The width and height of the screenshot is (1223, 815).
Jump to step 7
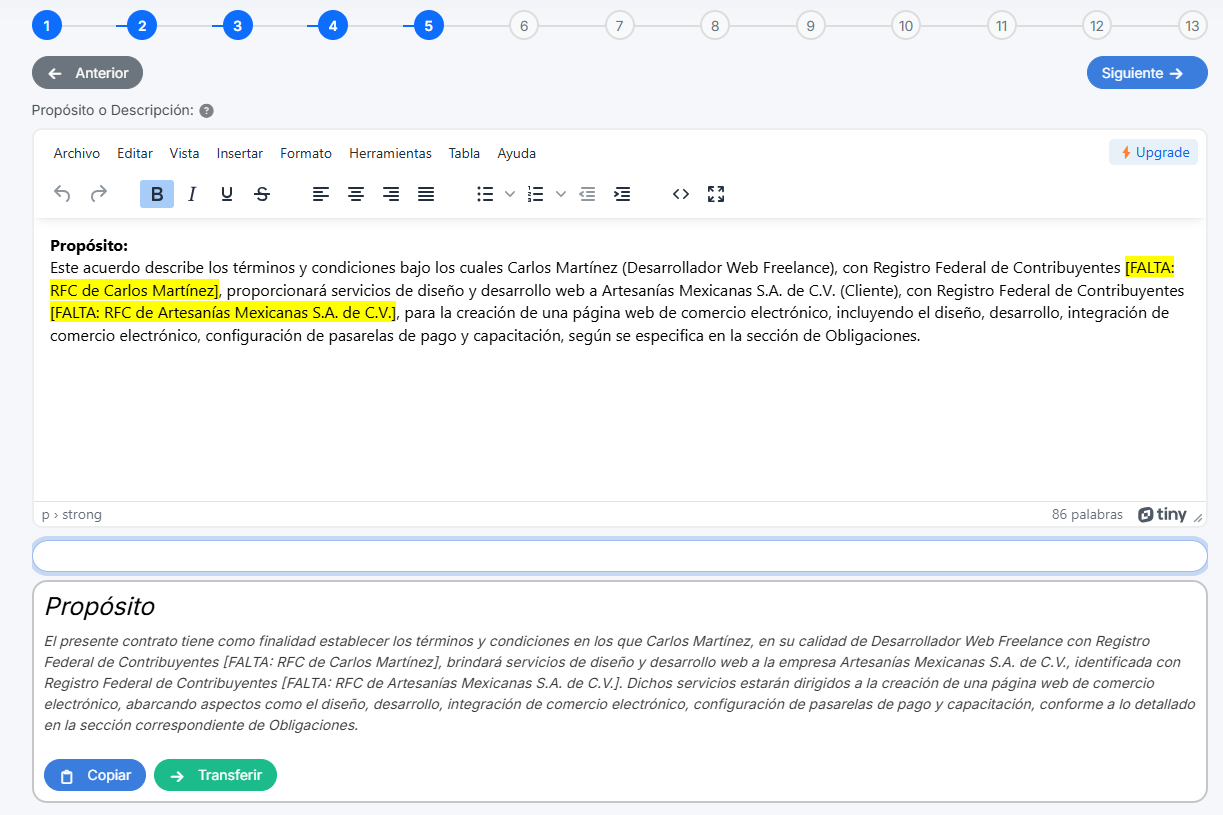point(619,25)
